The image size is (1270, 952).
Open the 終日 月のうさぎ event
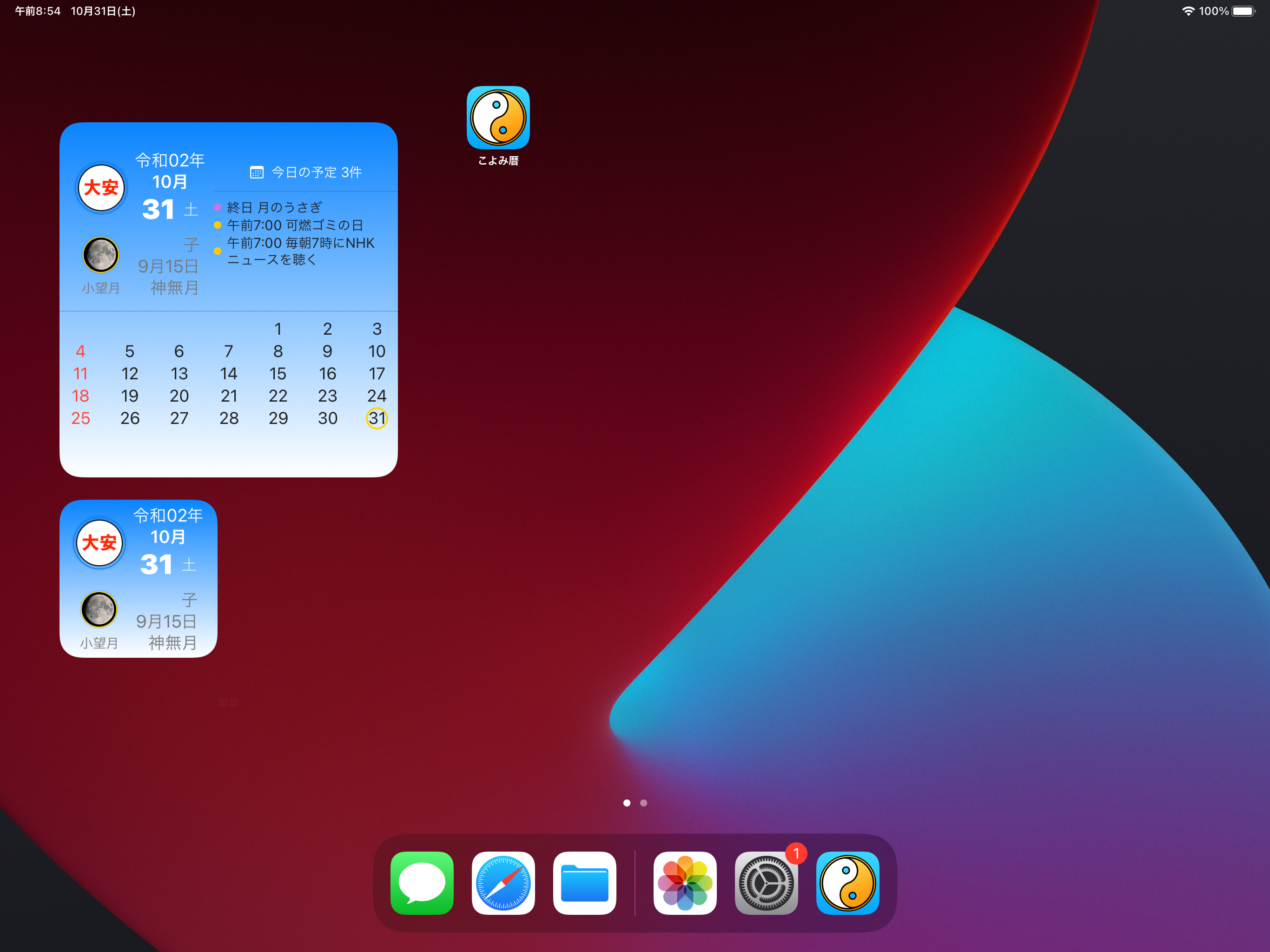pos(274,207)
